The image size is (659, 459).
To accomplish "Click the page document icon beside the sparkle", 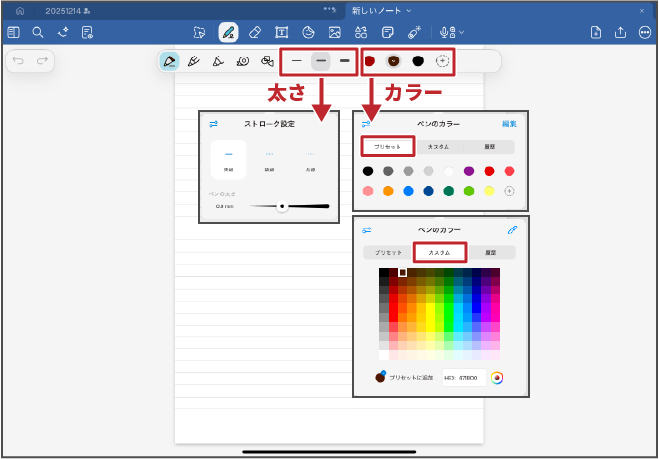I will click(x=88, y=32).
